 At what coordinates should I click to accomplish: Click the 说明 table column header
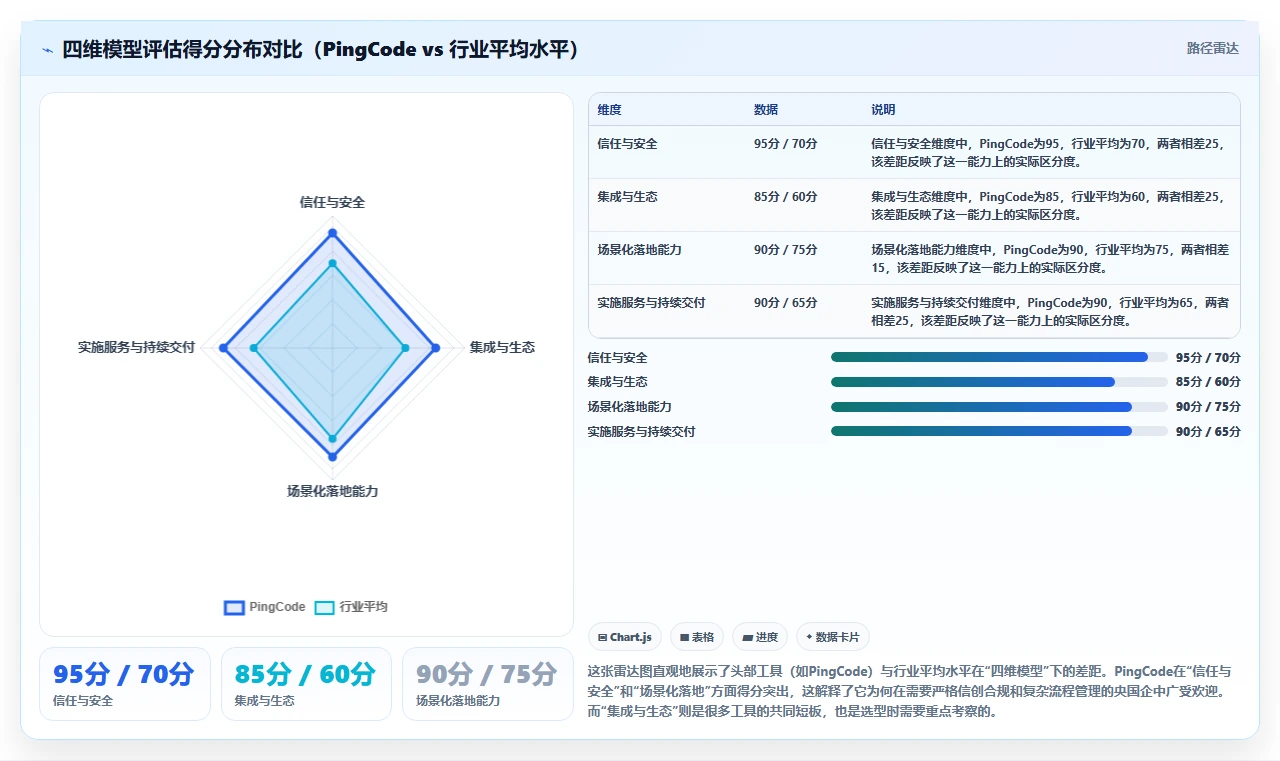pyautogui.click(x=883, y=110)
